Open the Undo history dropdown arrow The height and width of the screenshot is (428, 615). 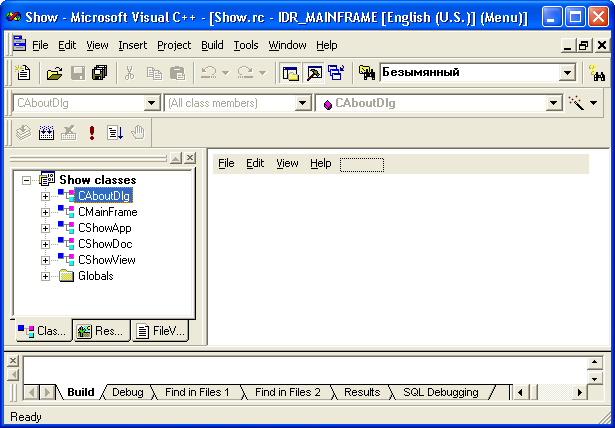point(225,73)
